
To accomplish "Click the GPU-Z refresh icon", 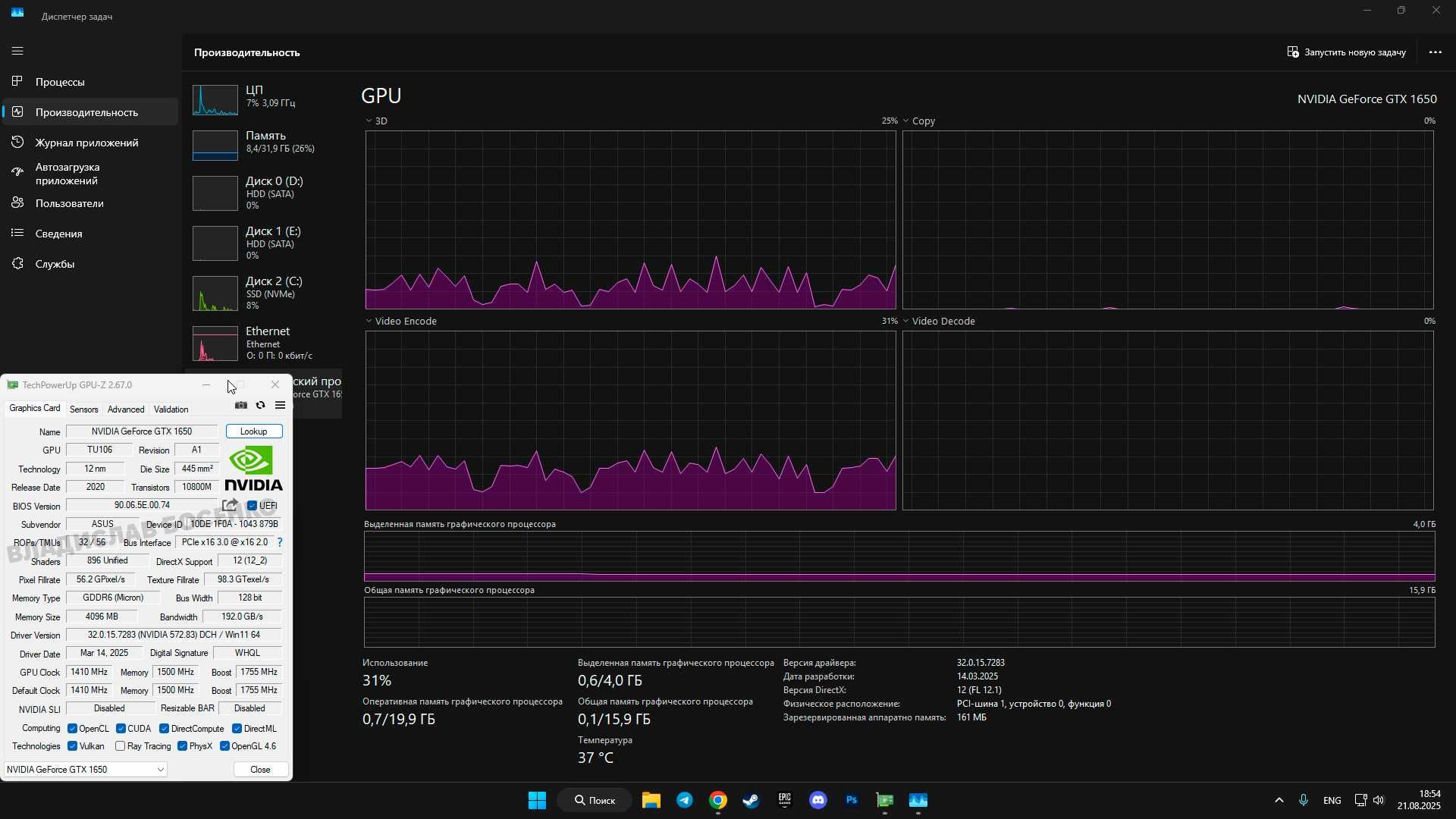I will (261, 405).
